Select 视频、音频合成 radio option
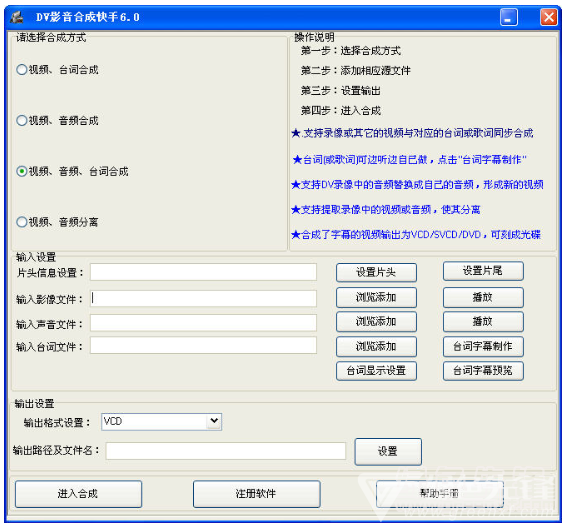This screenshot has height=526, width=565. click(x=58, y=120)
